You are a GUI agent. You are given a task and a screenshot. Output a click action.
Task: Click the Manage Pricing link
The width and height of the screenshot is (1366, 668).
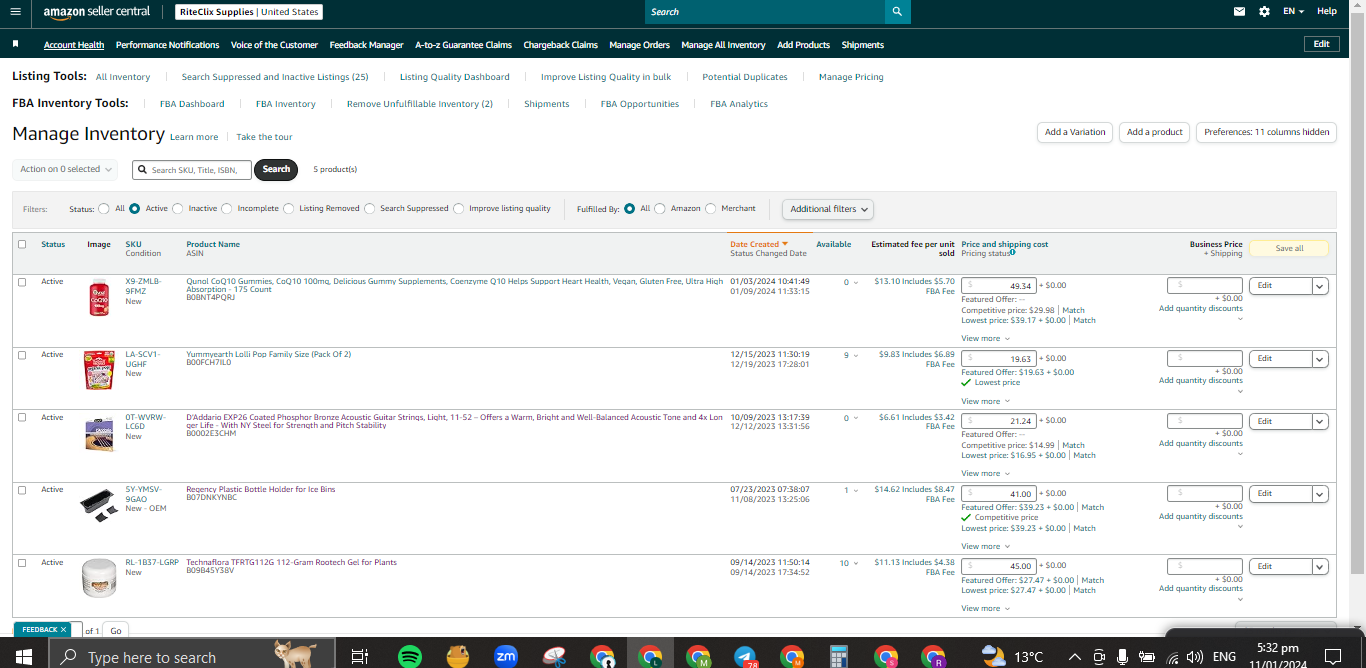pos(851,77)
